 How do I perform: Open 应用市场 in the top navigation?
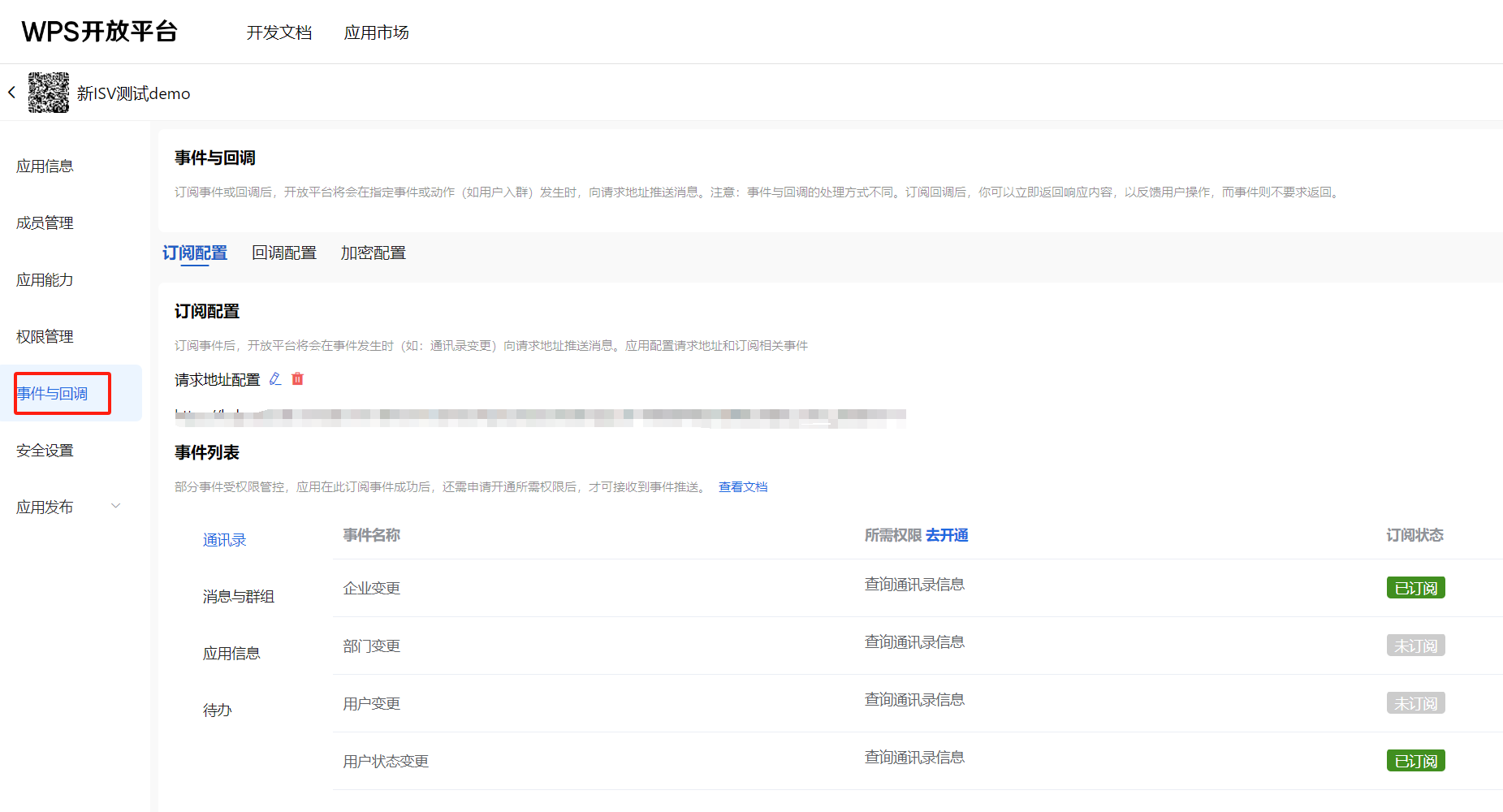pyautogui.click(x=376, y=32)
